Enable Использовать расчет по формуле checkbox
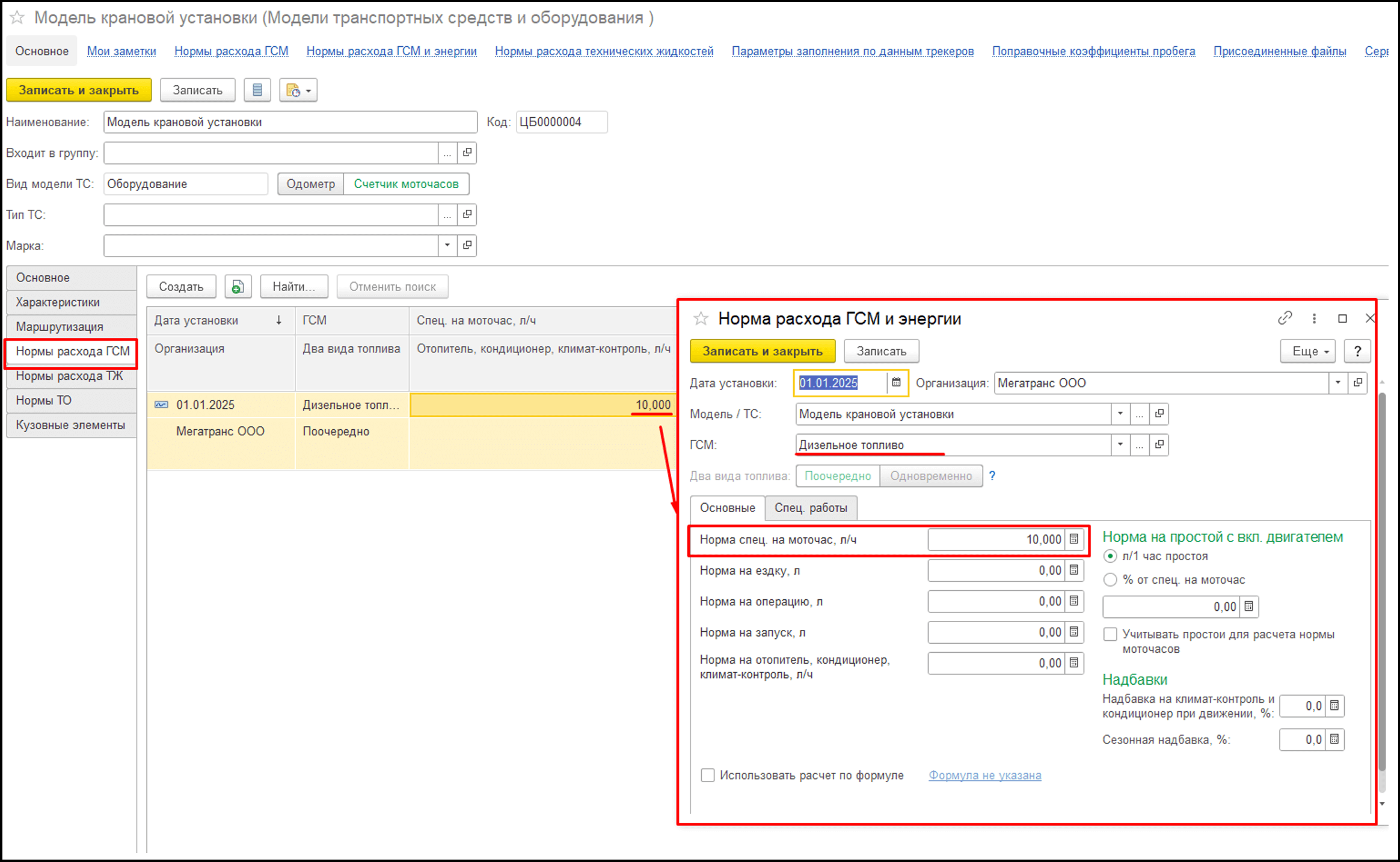Image resolution: width=1400 pixels, height=862 pixels. click(x=708, y=775)
